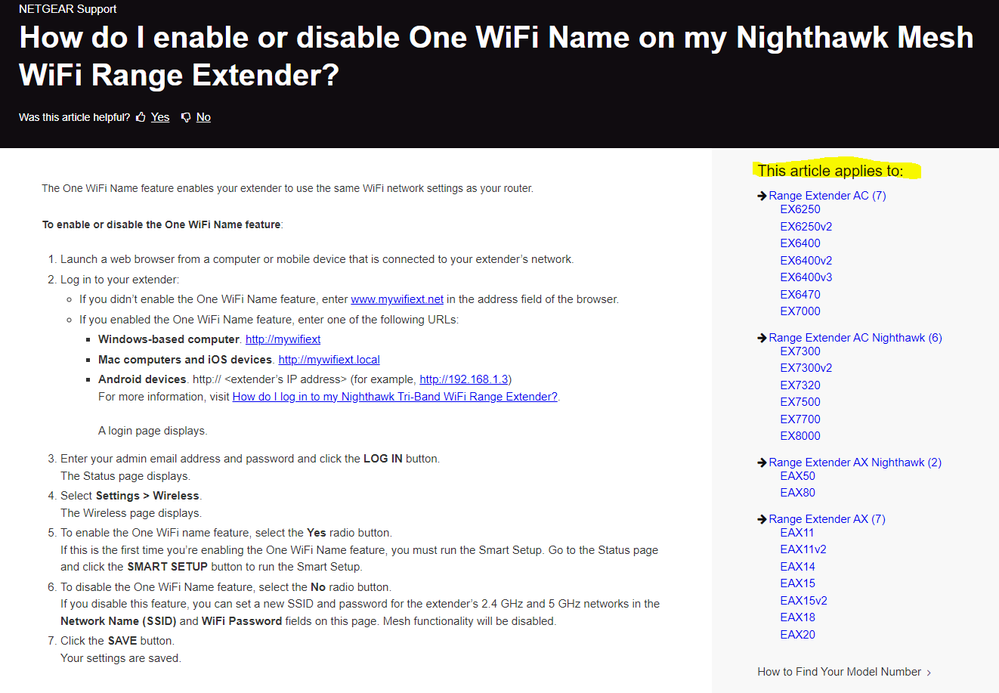Click the 'This article applies to:' heading

[x=830, y=171]
